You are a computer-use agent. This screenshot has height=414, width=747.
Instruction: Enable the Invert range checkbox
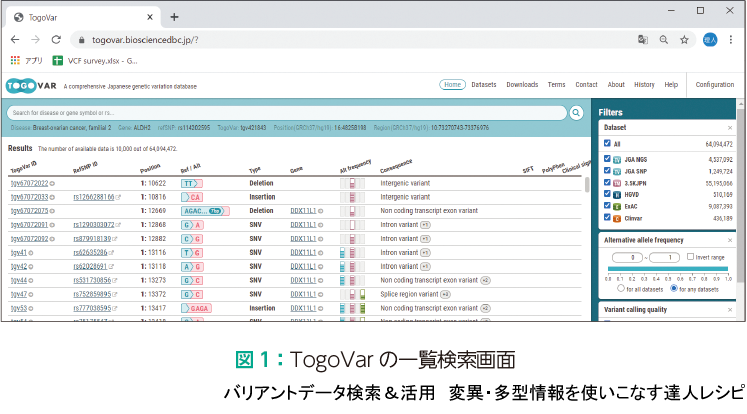(x=691, y=257)
